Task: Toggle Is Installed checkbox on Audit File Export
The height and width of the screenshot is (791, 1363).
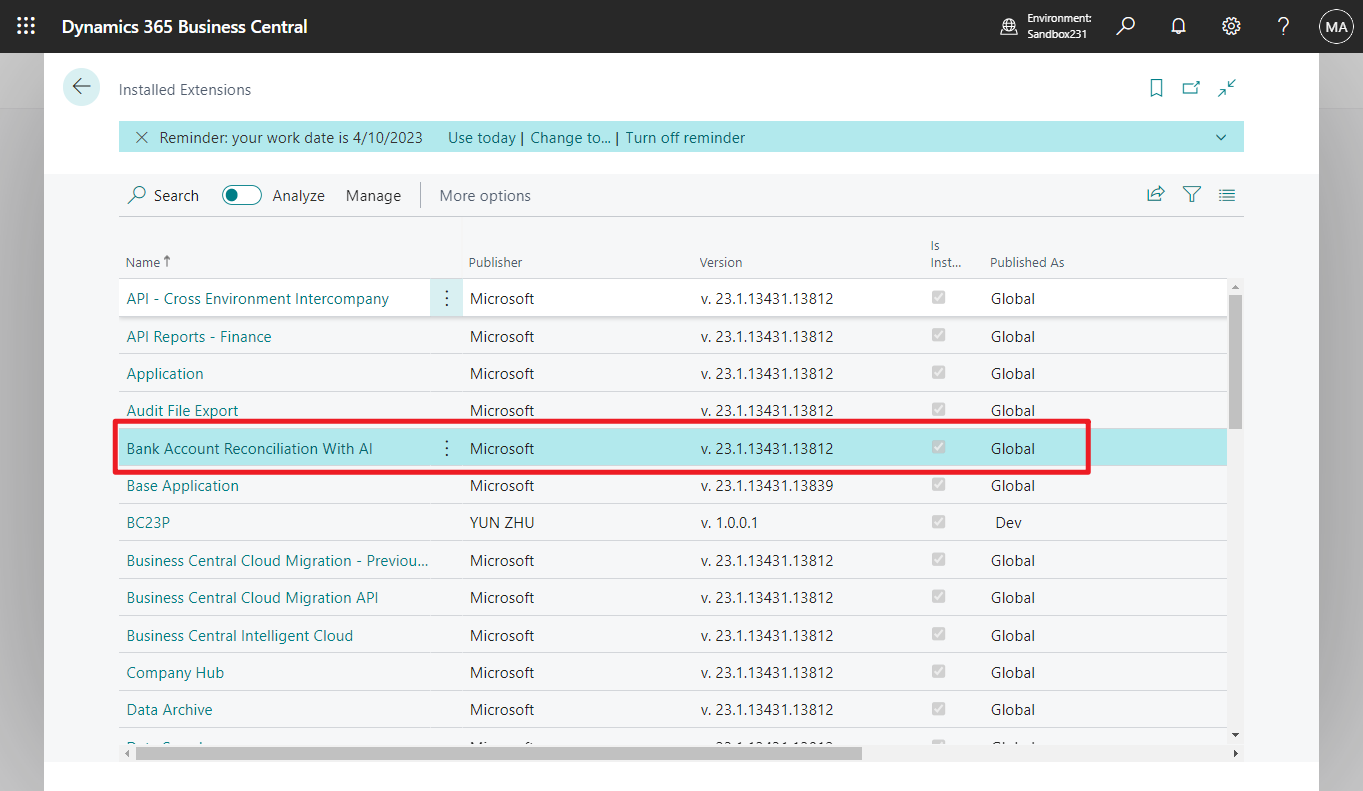Action: coord(938,409)
